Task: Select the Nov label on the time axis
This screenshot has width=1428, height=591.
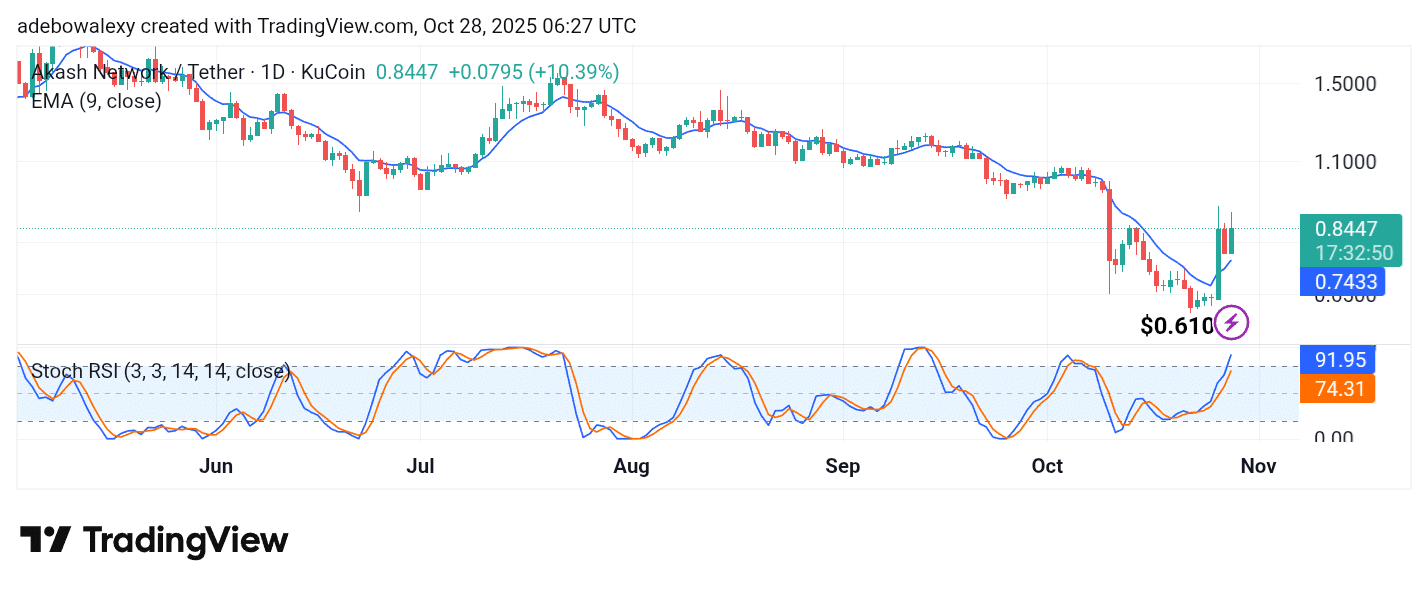Action: coord(1258,466)
